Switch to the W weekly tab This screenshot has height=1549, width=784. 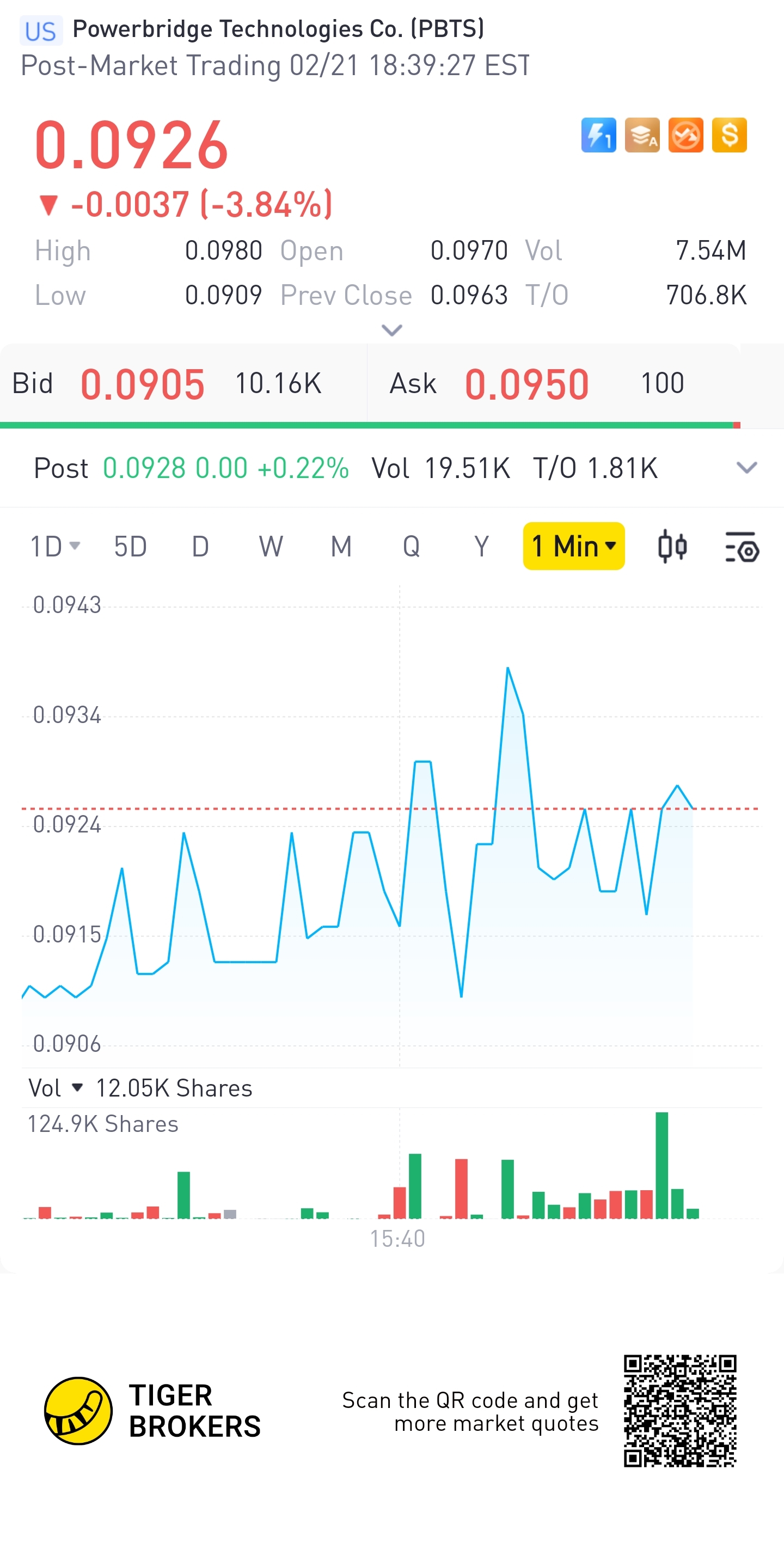coord(271,547)
